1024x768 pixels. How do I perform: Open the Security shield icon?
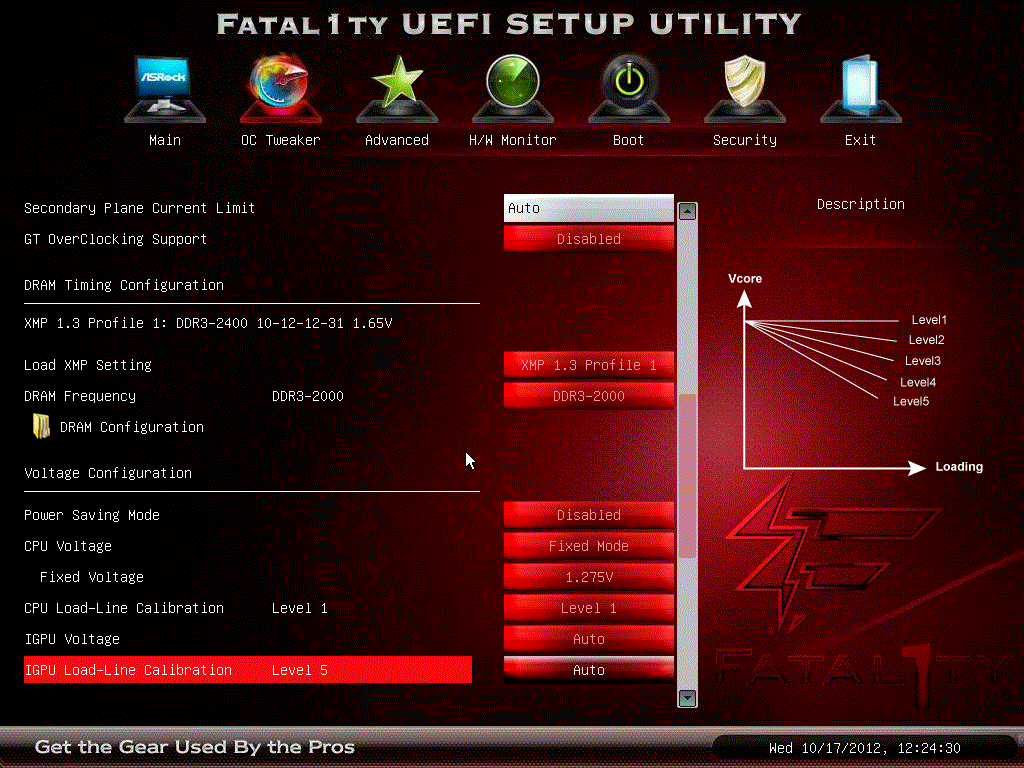pyautogui.click(x=744, y=88)
